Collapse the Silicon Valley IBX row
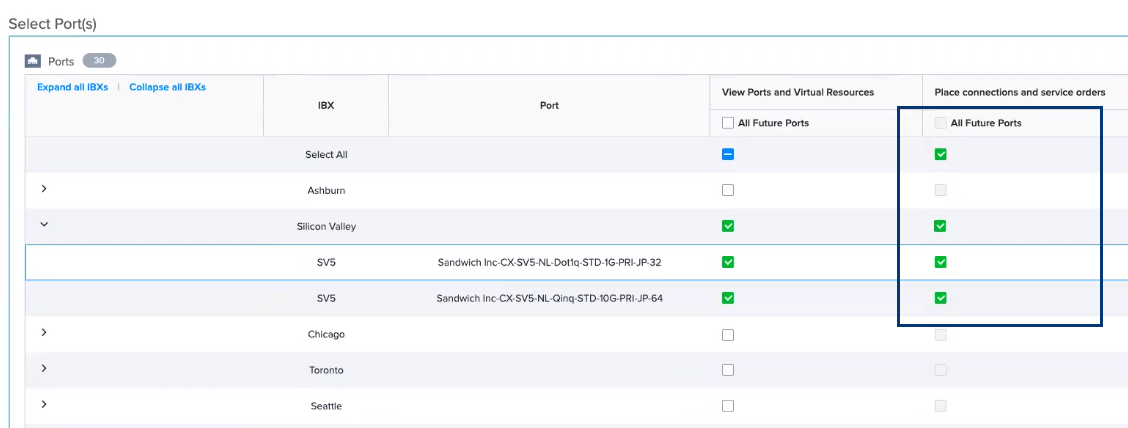 44,225
